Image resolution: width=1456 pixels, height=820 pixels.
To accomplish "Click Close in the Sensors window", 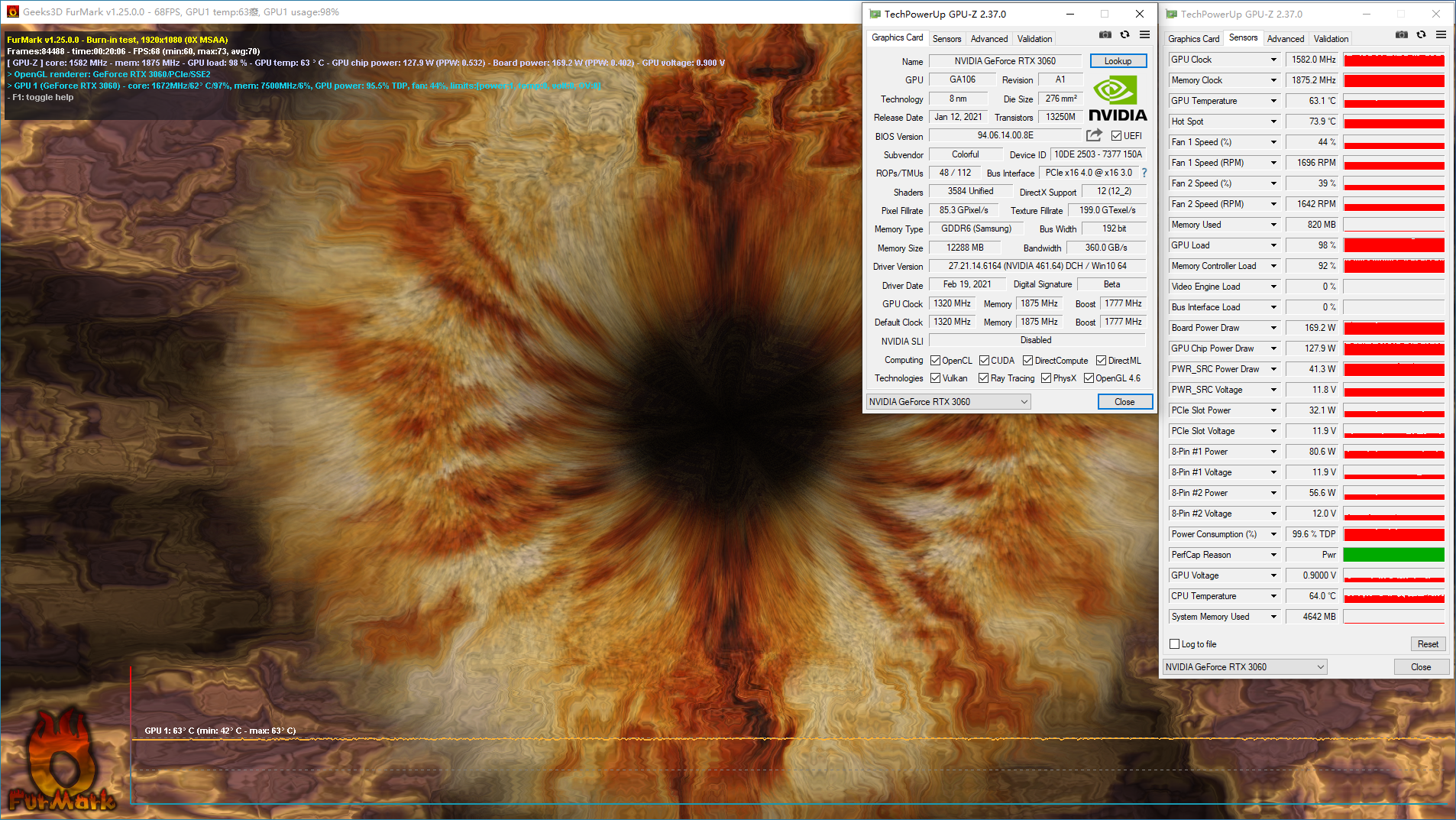I will pyautogui.click(x=1421, y=667).
